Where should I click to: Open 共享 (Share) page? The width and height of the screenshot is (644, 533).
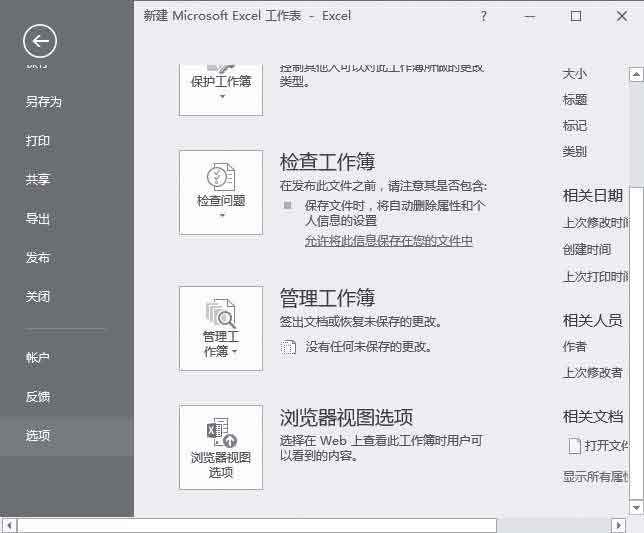[x=38, y=180]
